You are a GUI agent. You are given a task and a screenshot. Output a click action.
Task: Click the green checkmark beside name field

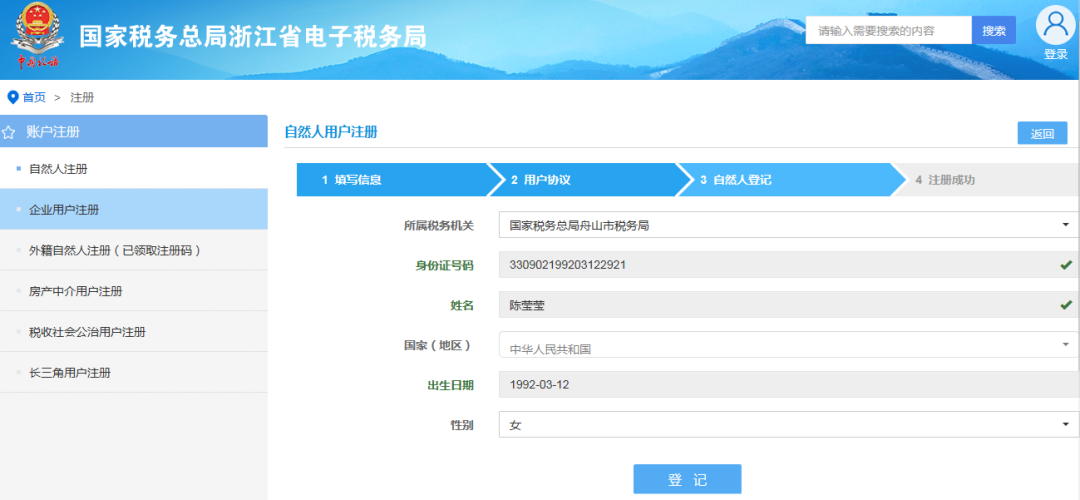pyautogui.click(x=1066, y=304)
